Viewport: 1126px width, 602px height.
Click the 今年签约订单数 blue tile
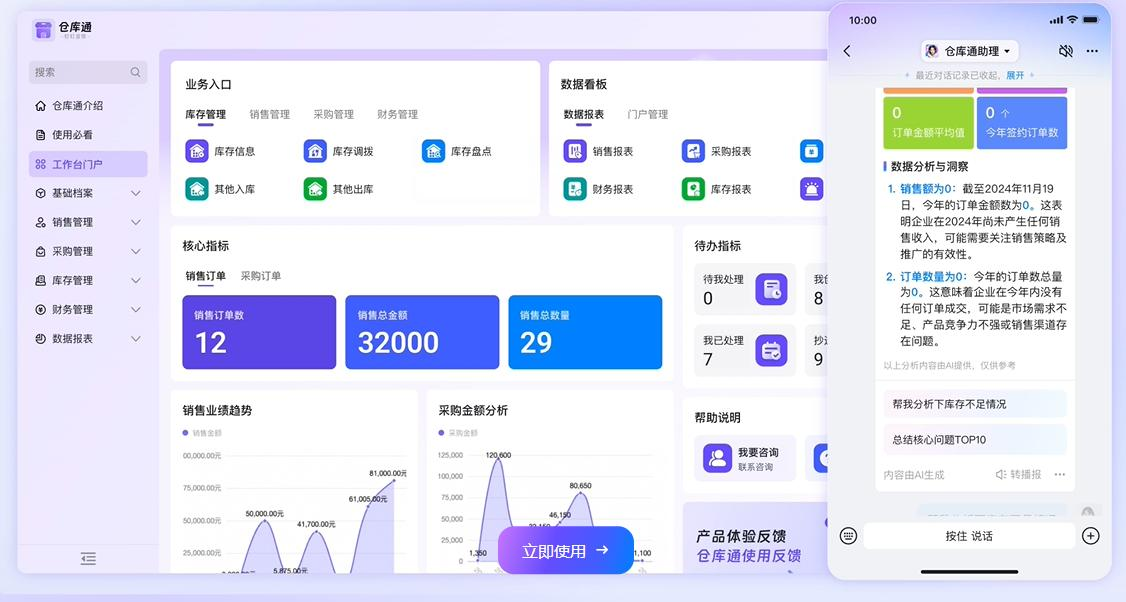tap(1022, 122)
